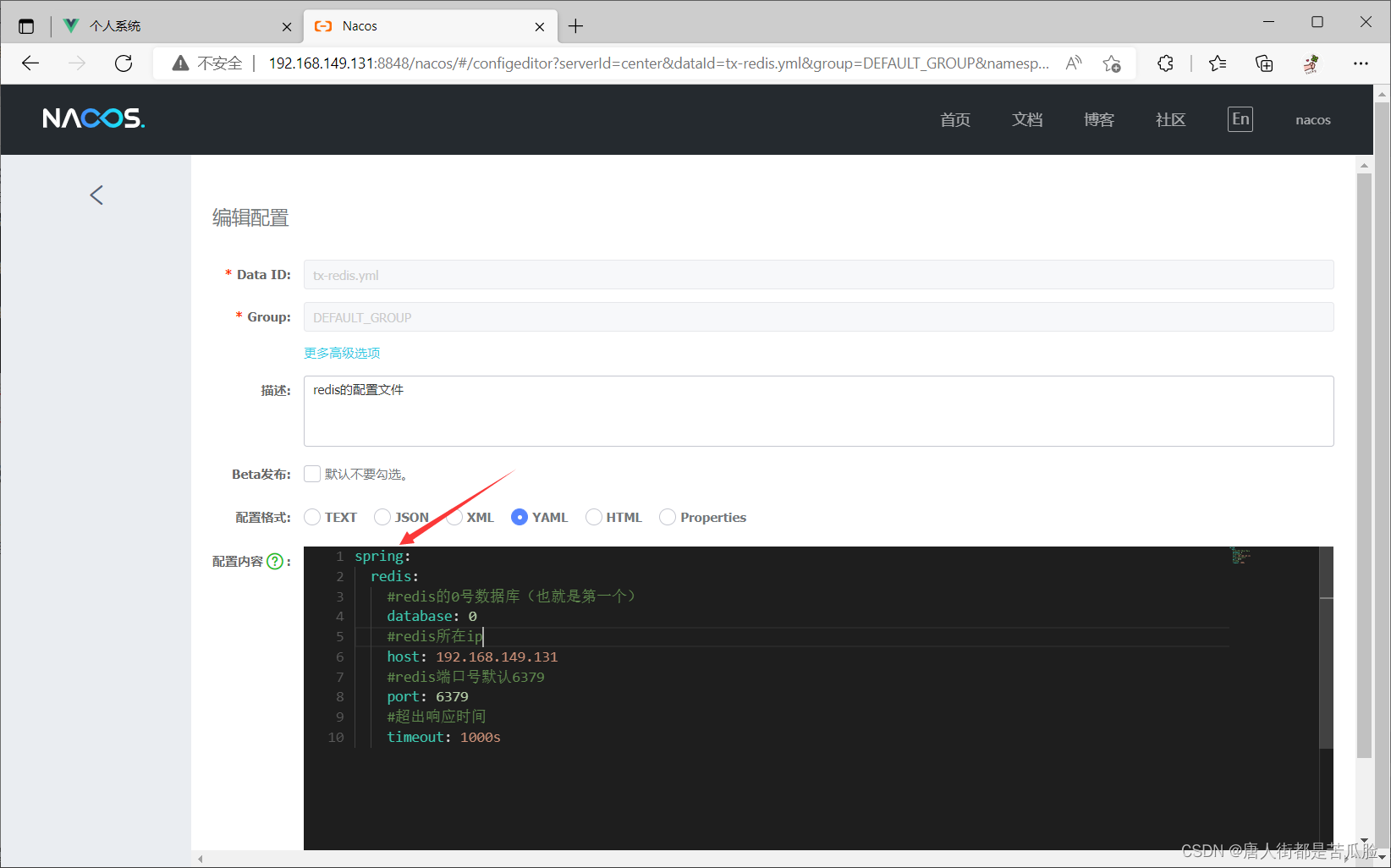1391x868 pixels.
Task: Open the nacos user menu
Action: [x=1313, y=120]
